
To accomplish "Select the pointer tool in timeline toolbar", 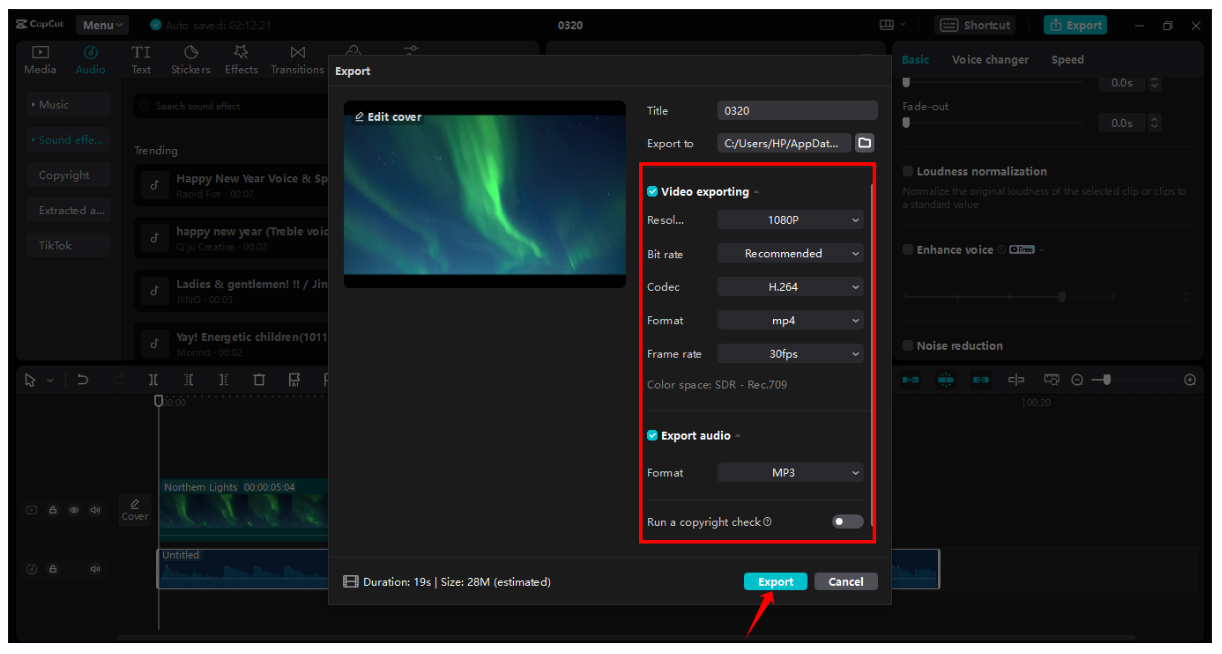I will pos(30,380).
